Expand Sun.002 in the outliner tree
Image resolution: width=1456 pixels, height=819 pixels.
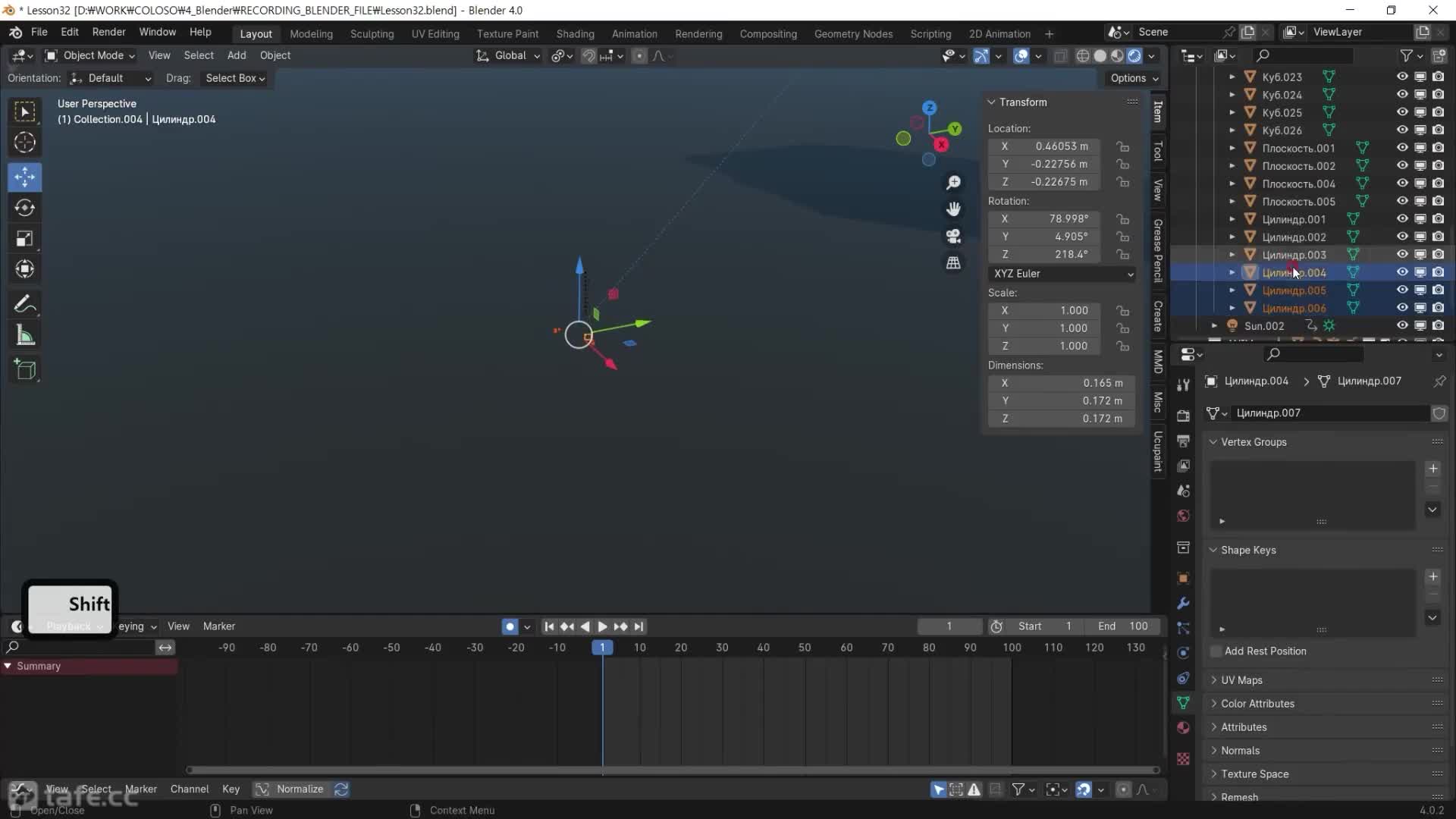tap(1214, 326)
